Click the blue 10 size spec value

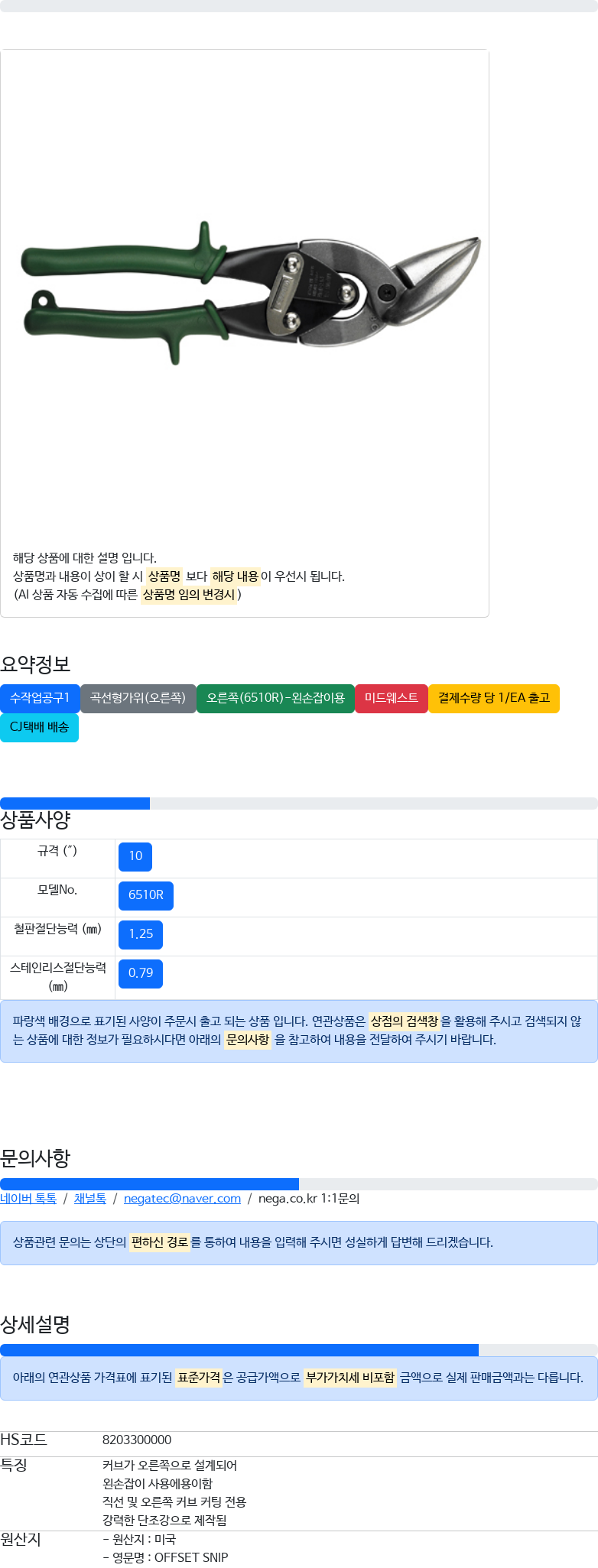tap(135, 856)
